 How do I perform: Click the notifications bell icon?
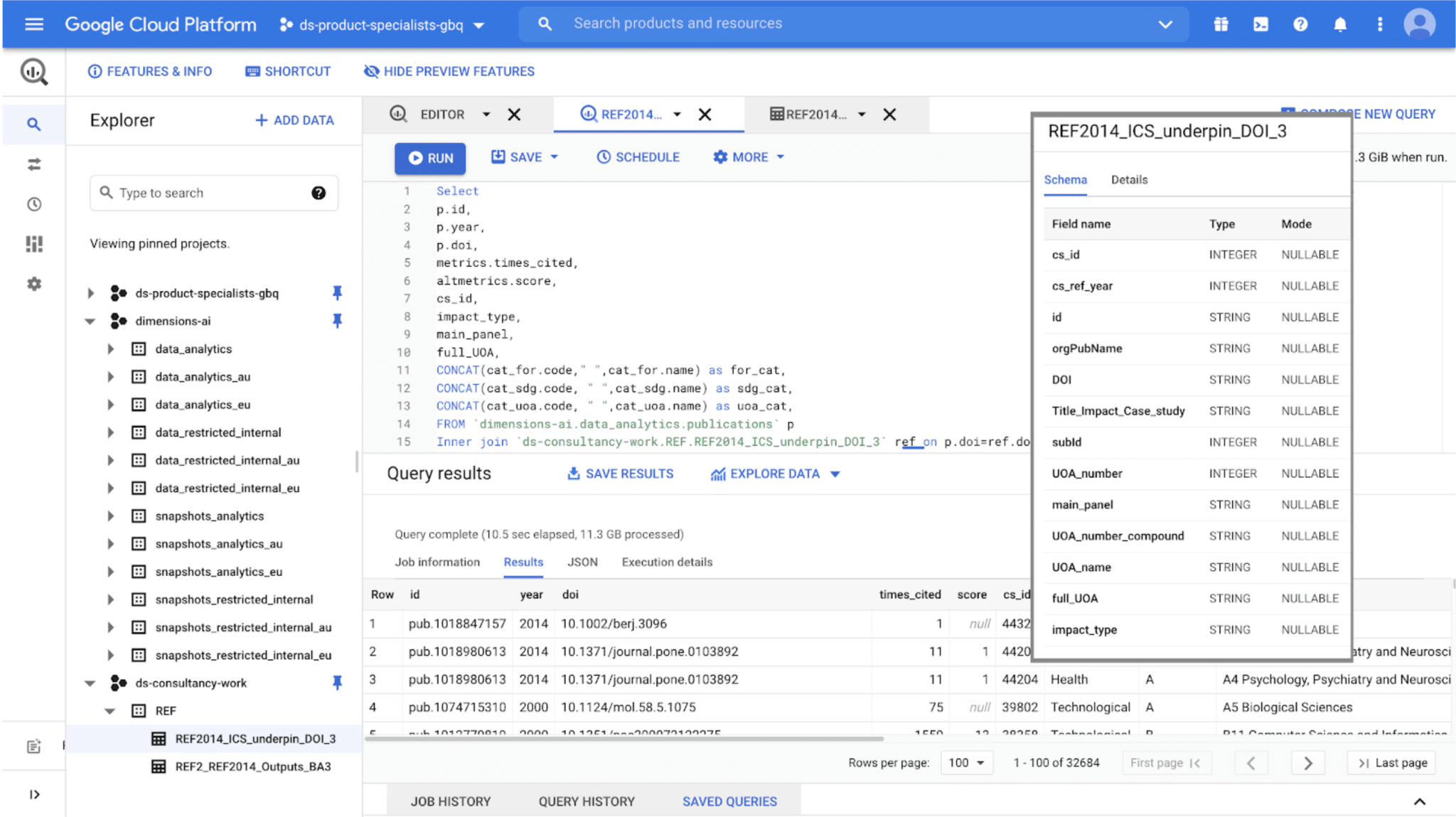(x=1340, y=24)
